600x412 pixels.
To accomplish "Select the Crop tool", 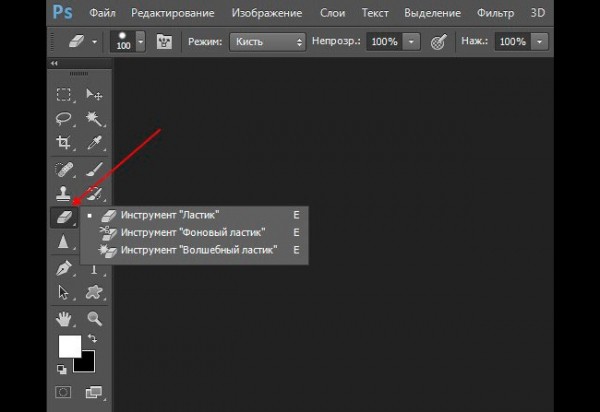I will tap(64, 144).
